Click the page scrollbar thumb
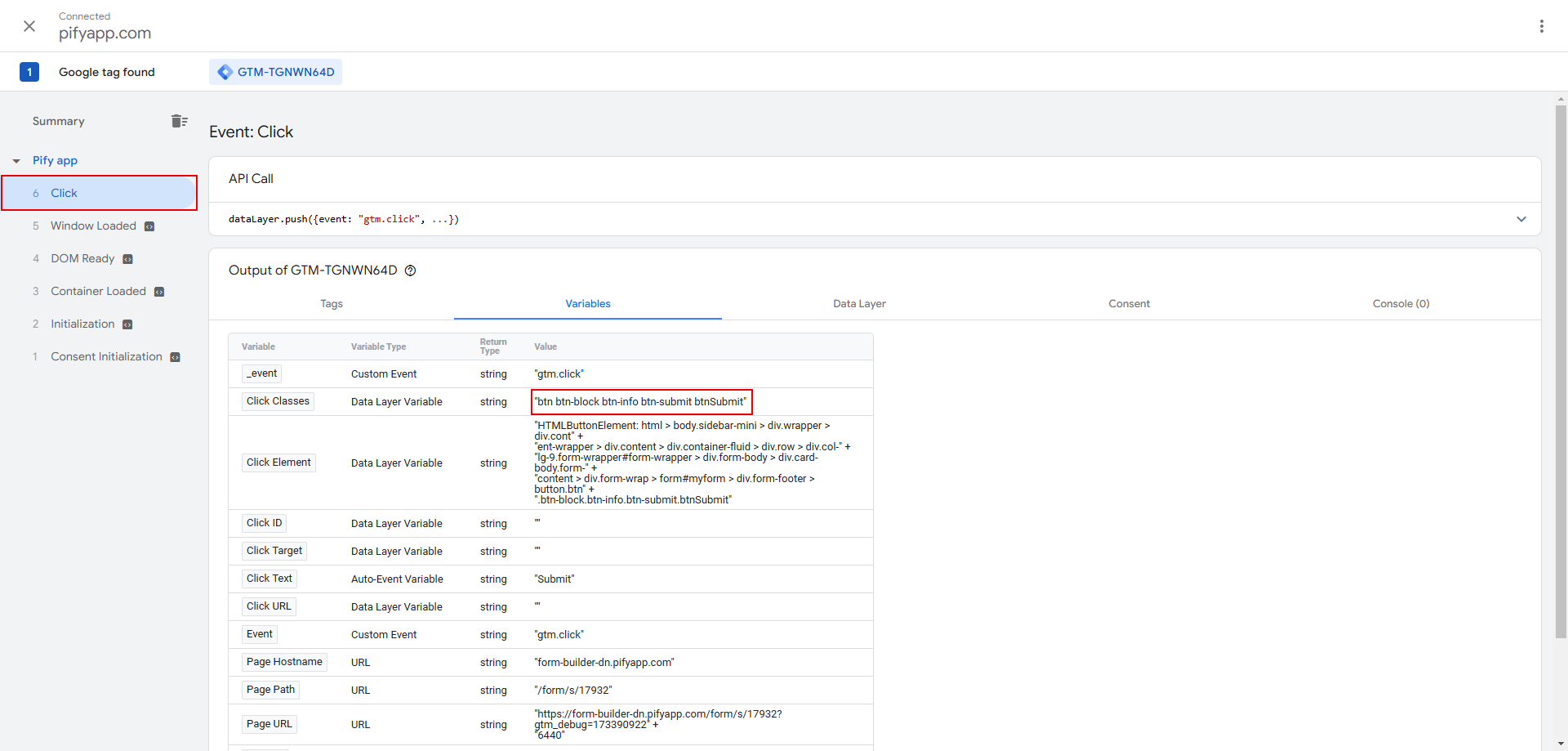This screenshot has height=751, width=1568. (x=1561, y=371)
